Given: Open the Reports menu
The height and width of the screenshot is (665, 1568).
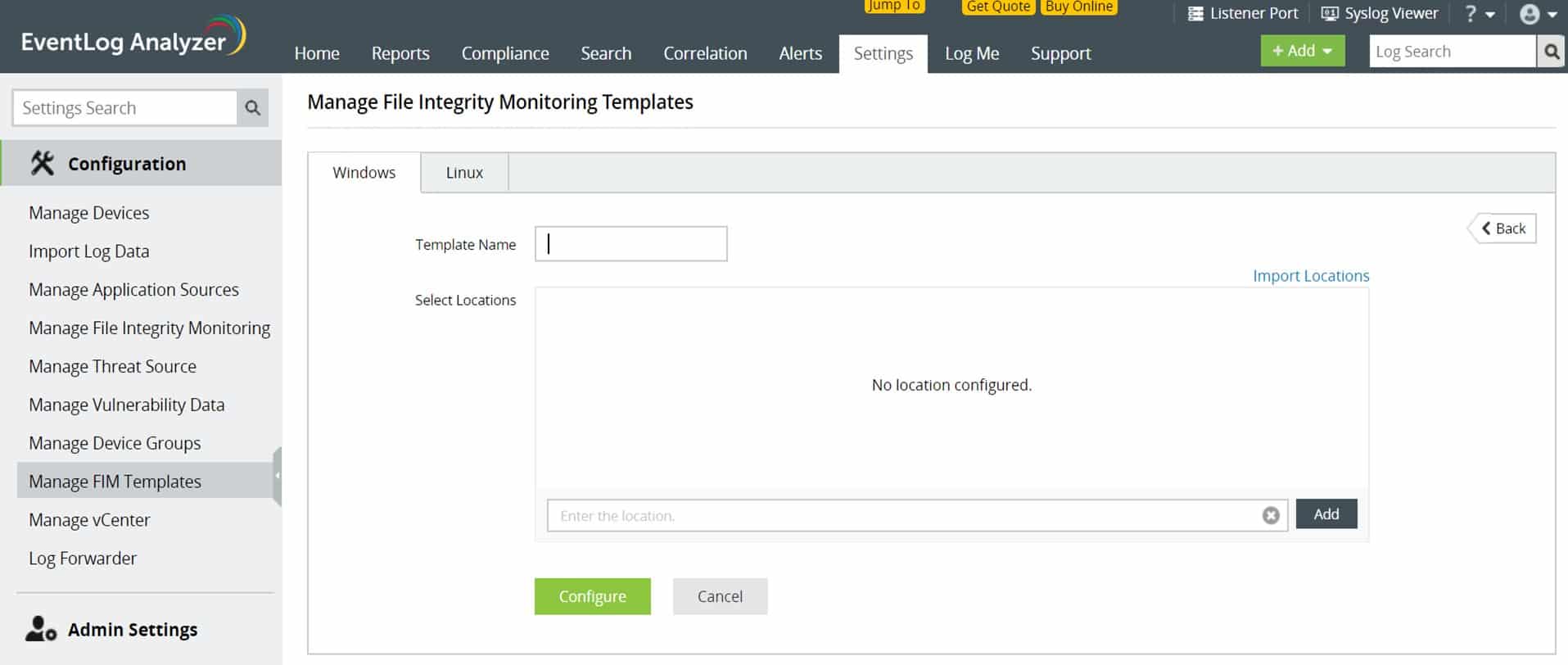Looking at the screenshot, I should pyautogui.click(x=400, y=53).
